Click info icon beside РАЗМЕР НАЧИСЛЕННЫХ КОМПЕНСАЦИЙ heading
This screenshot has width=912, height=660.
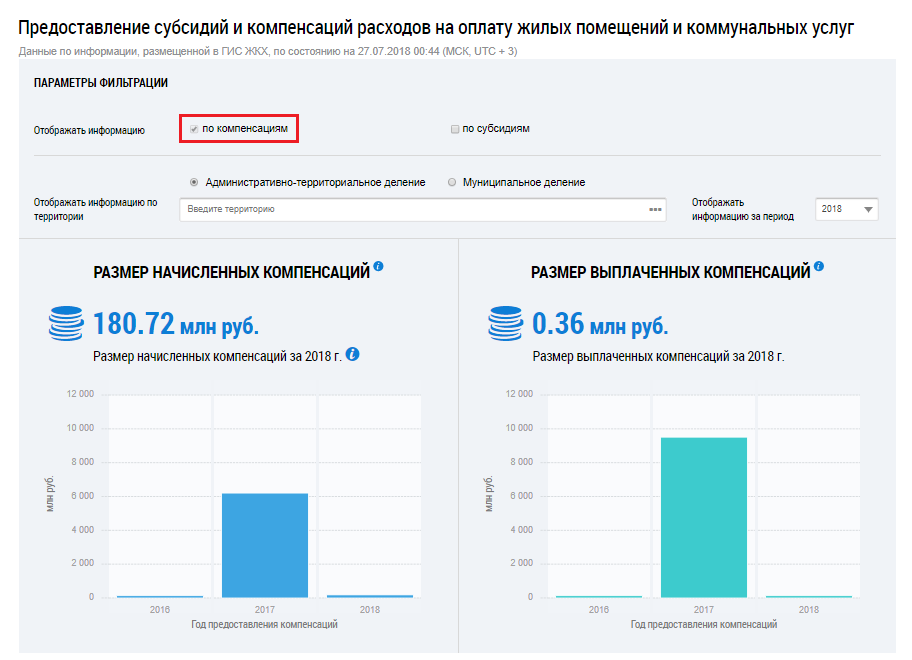[378, 268]
